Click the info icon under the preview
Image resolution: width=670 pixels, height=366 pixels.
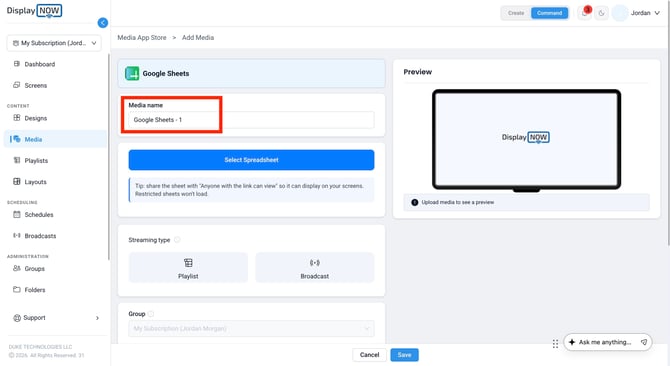[x=414, y=202]
